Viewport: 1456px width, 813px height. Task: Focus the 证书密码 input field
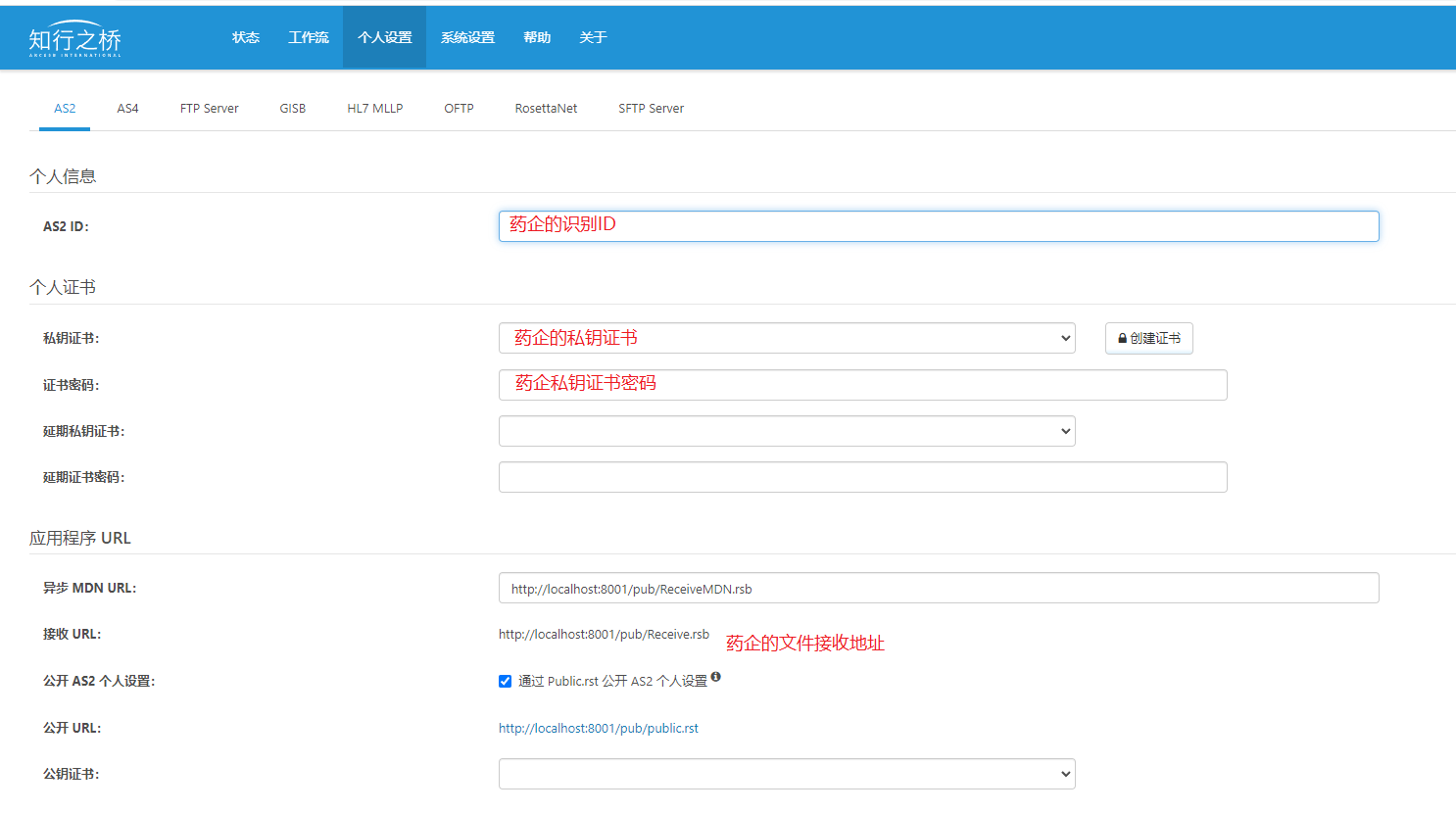click(x=863, y=385)
